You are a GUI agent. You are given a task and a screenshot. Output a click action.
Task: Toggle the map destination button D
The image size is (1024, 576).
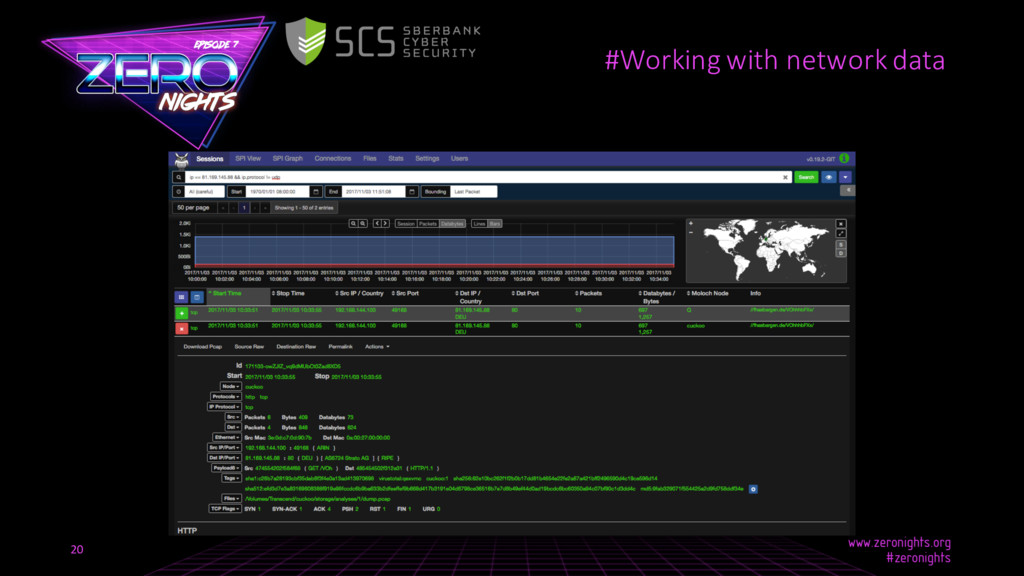841,253
